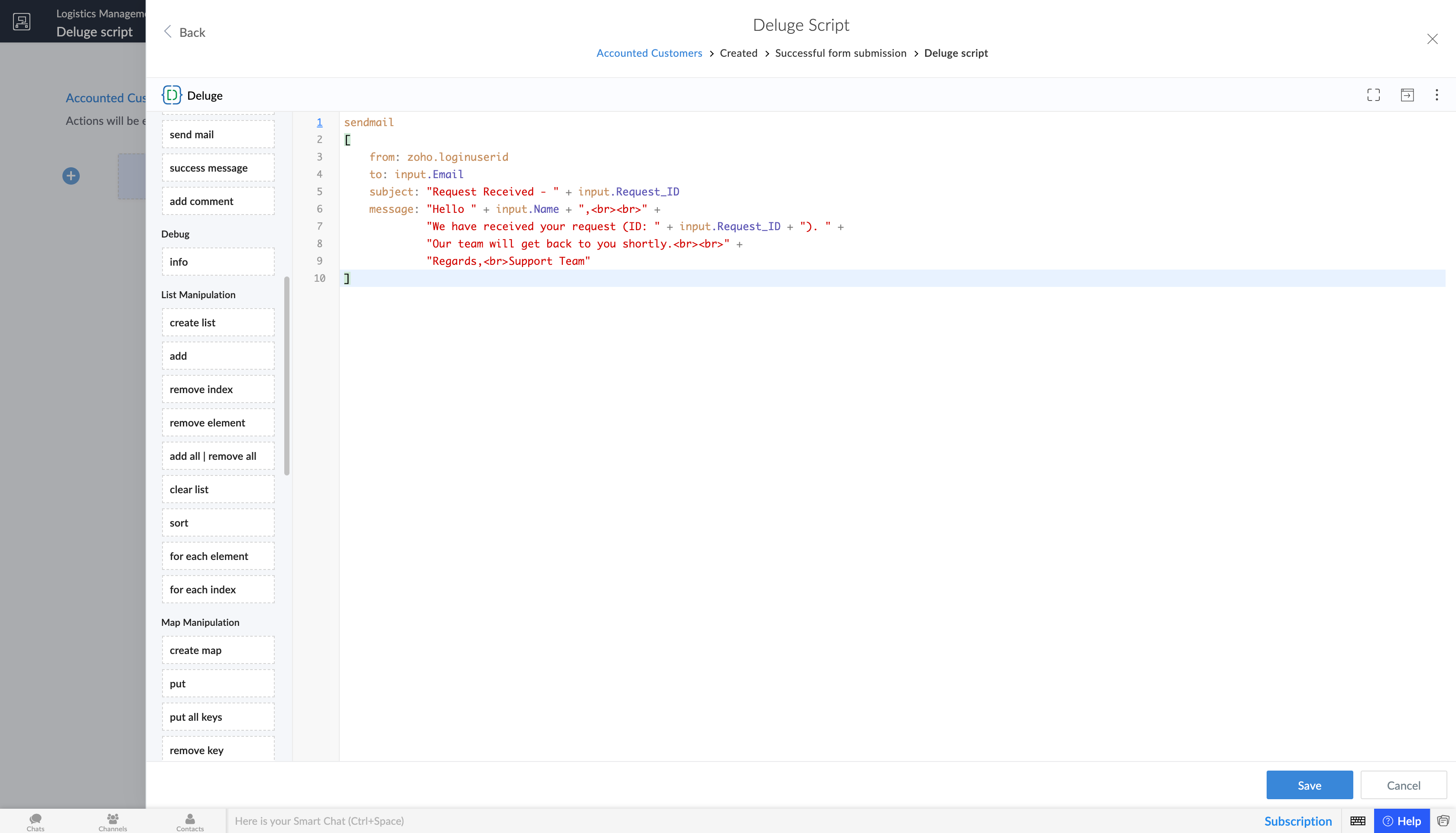Click the Deluge logo icon
This screenshot has width=1456, height=833.
tap(172, 95)
